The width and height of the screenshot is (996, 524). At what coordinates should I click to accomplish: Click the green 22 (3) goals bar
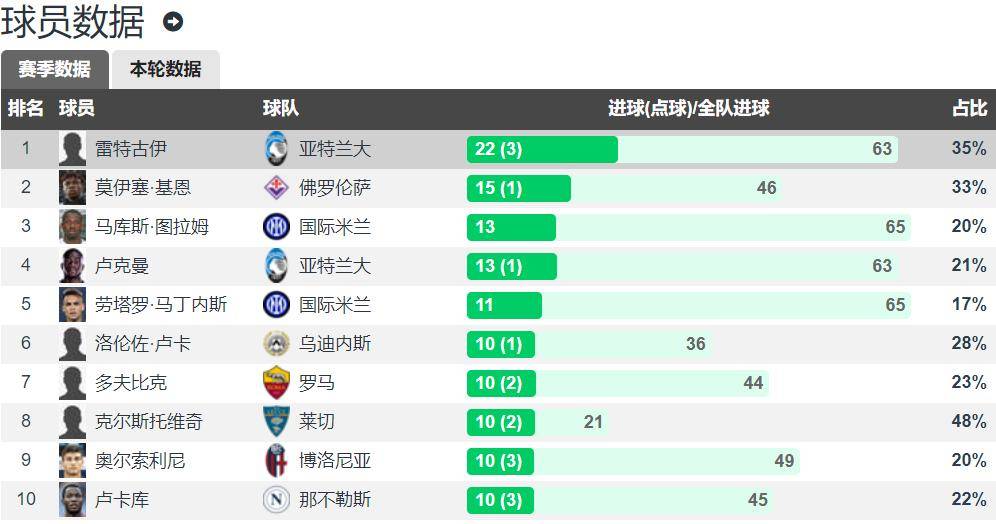coord(542,149)
